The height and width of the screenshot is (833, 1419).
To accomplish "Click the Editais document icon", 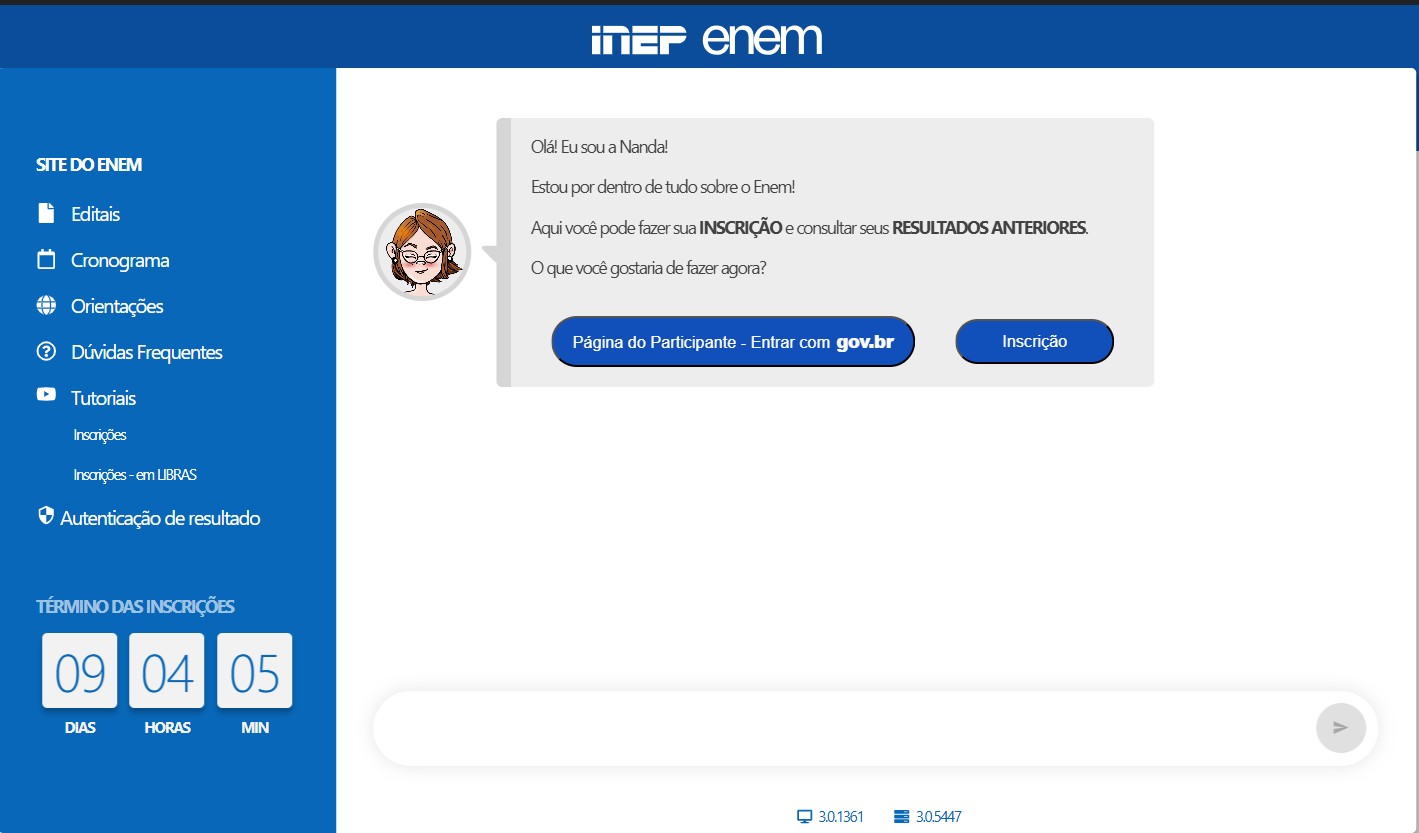I will point(46,213).
